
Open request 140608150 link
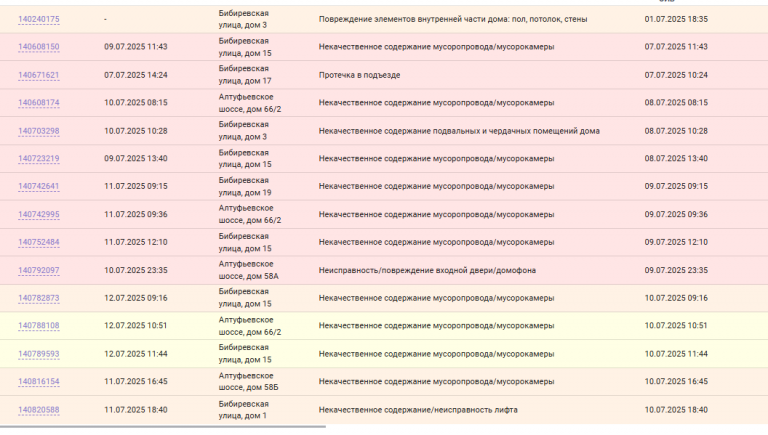[x=39, y=47]
